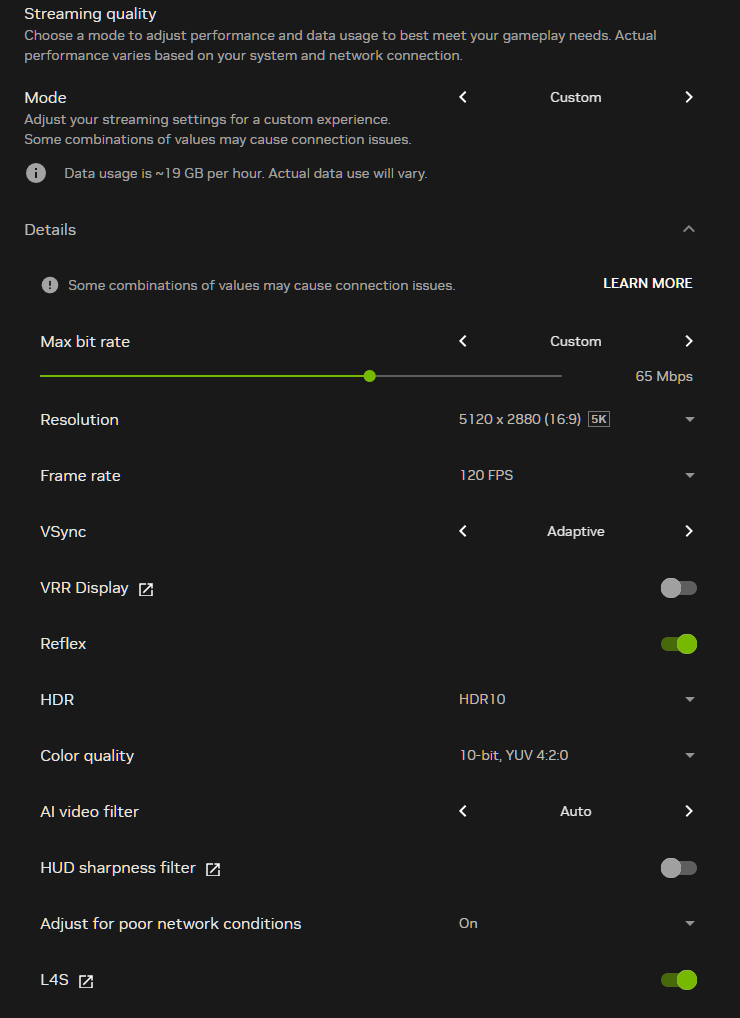Screen dimensions: 740x1018
Task: Click the right arrow on AI video filter
Action: pyautogui.click(x=689, y=811)
